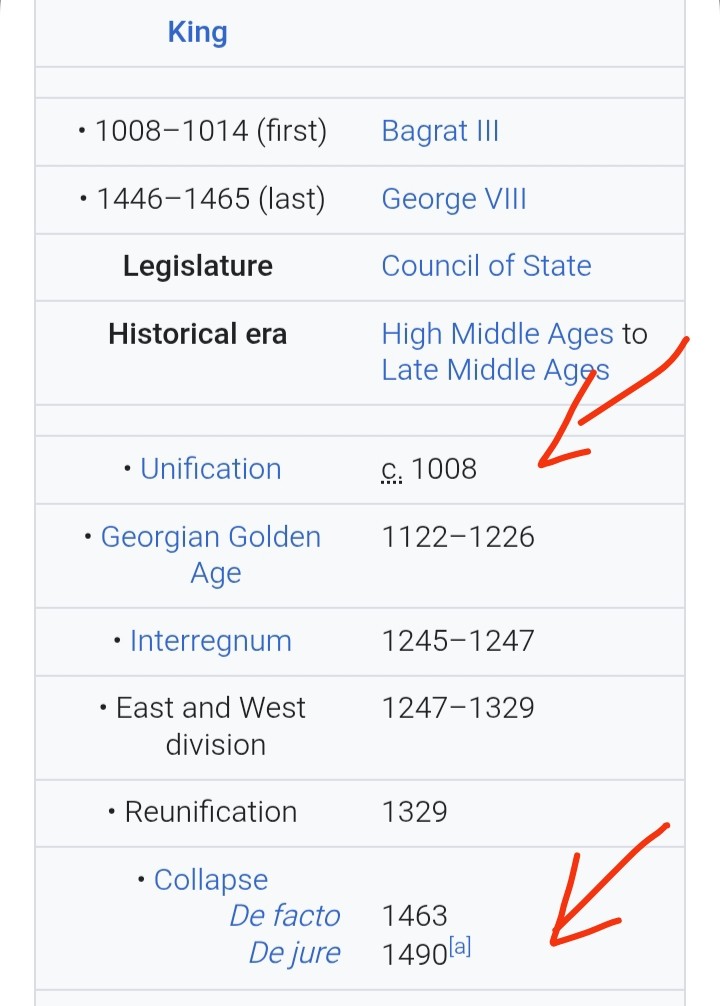
Task: Open the Late Middle Ages link
Action: [x=495, y=370]
